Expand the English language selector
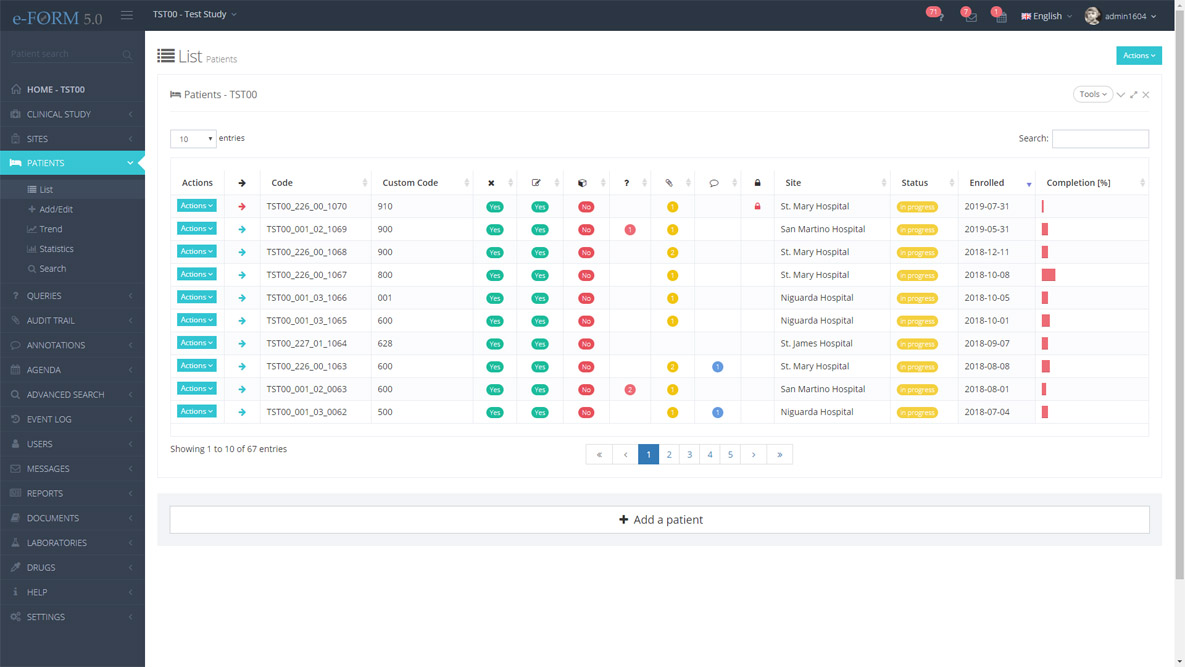The height and width of the screenshot is (667, 1185). pyautogui.click(x=1046, y=16)
